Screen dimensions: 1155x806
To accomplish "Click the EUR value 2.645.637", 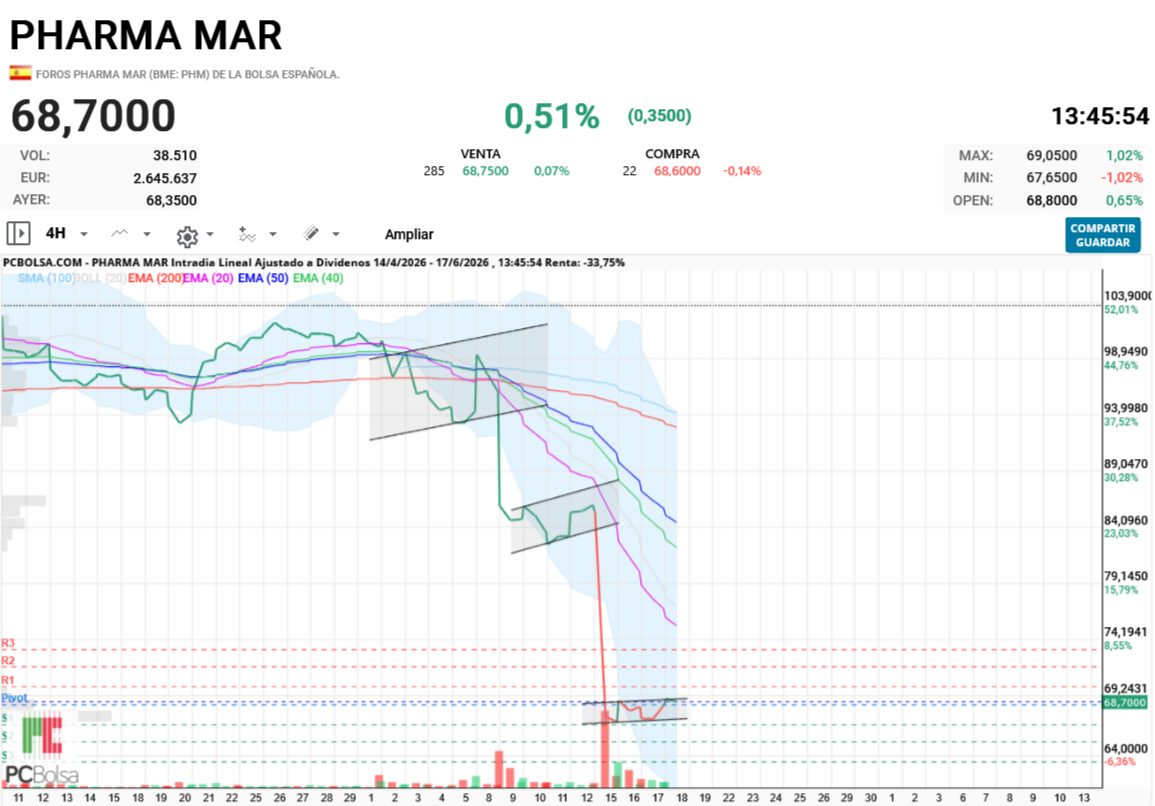I will point(165,178).
